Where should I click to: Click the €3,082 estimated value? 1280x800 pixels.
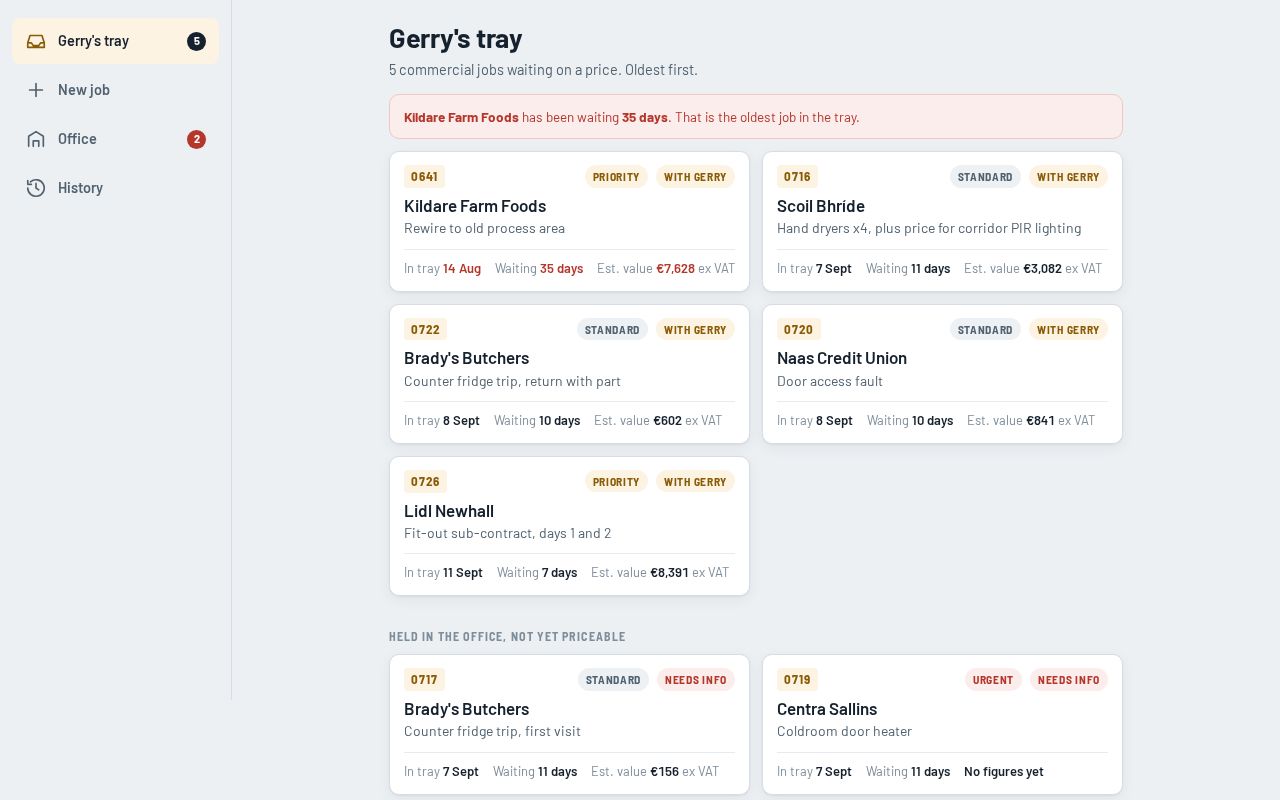1042,269
